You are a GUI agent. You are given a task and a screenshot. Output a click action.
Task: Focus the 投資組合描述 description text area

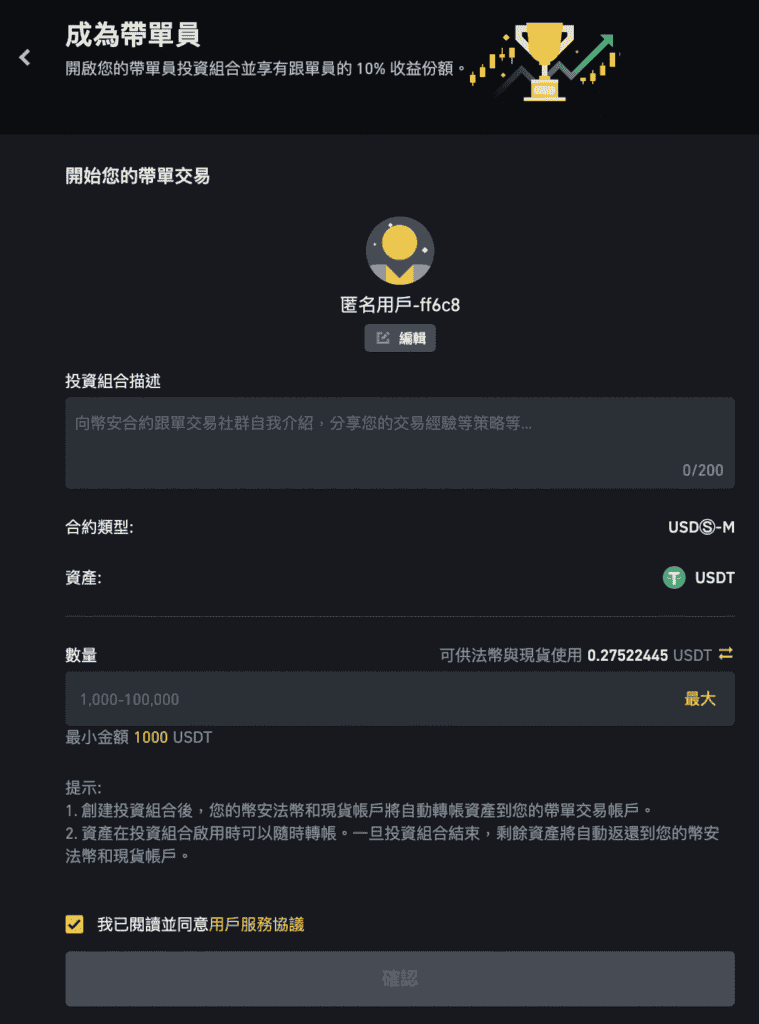[400, 443]
